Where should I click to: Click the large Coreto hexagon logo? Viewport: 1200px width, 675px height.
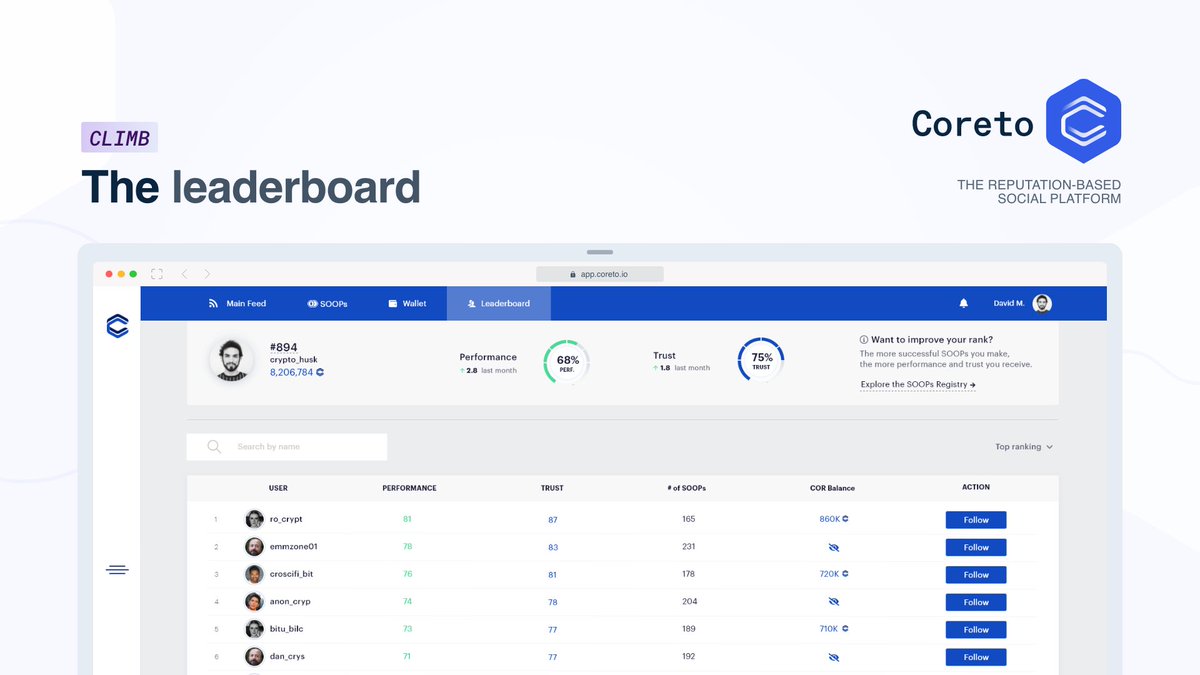coord(1083,121)
